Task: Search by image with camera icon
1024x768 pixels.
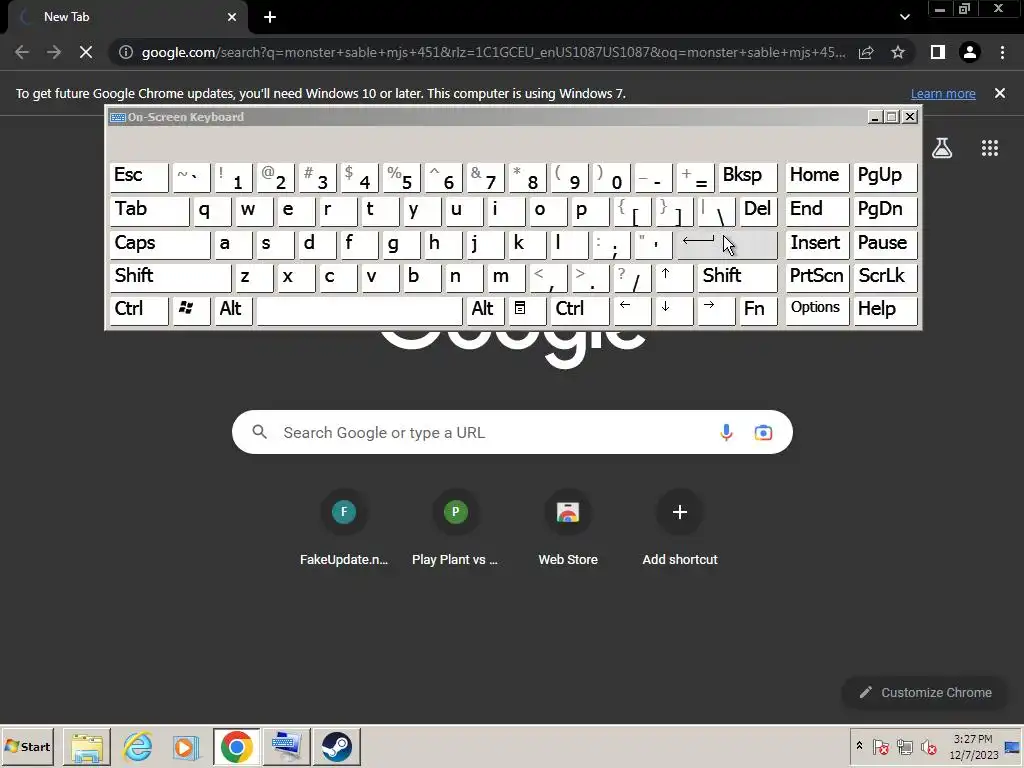Action: (x=763, y=432)
